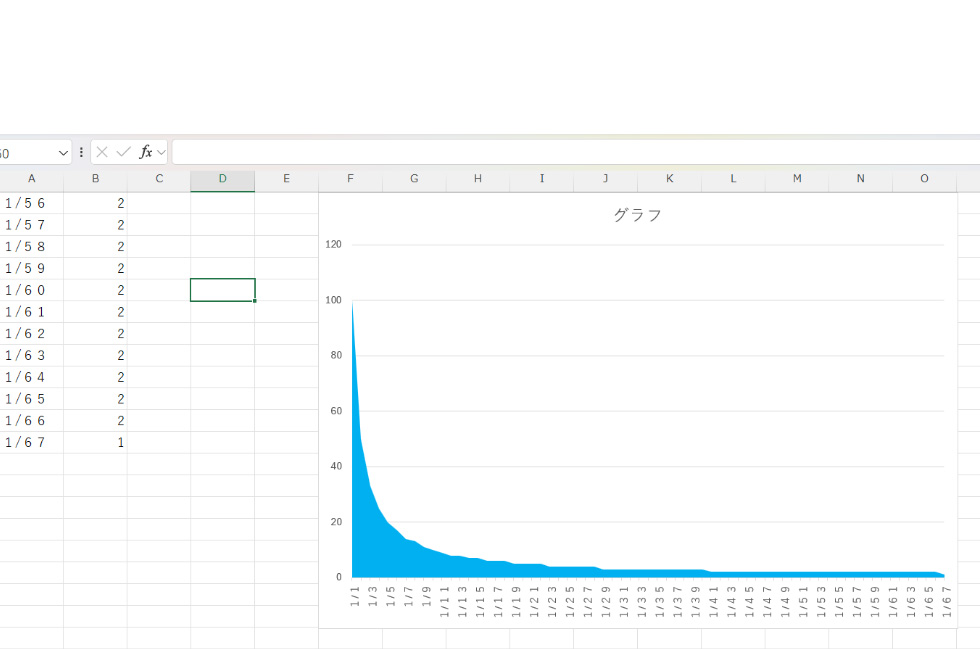Click cell containing 1/59
Image resolution: width=980 pixels, height=649 pixels.
(31, 268)
